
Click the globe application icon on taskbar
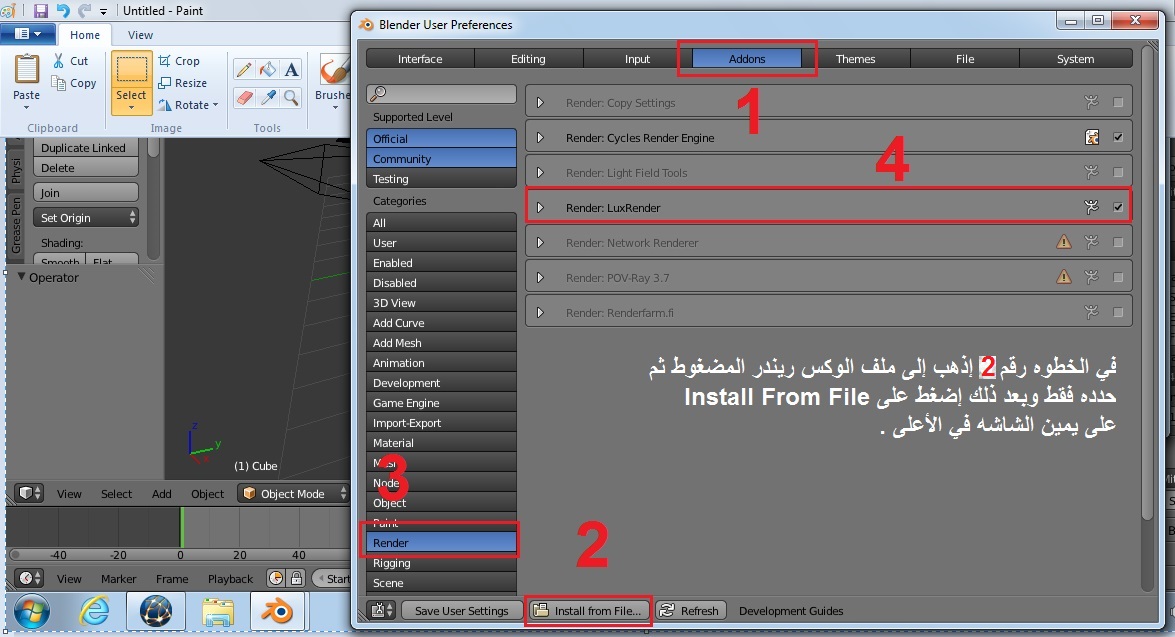pos(156,612)
